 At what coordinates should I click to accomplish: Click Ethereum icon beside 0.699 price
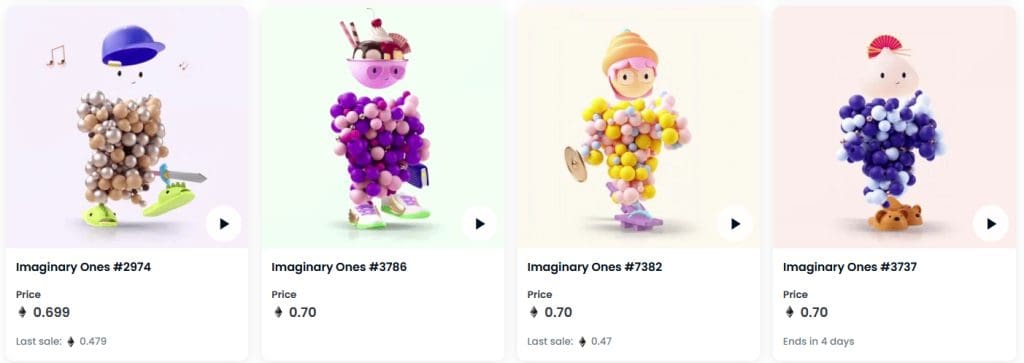click(x=22, y=312)
